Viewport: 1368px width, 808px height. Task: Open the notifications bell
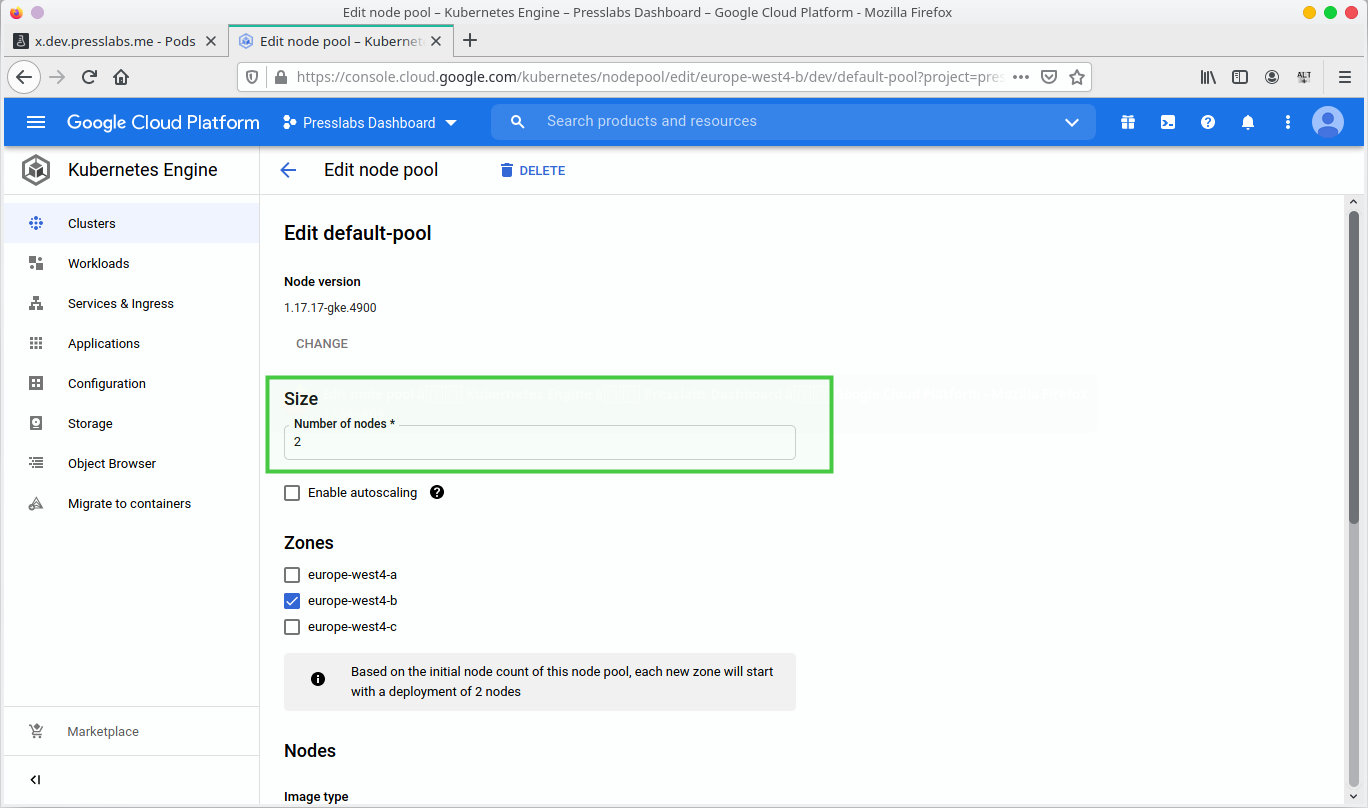[1248, 122]
